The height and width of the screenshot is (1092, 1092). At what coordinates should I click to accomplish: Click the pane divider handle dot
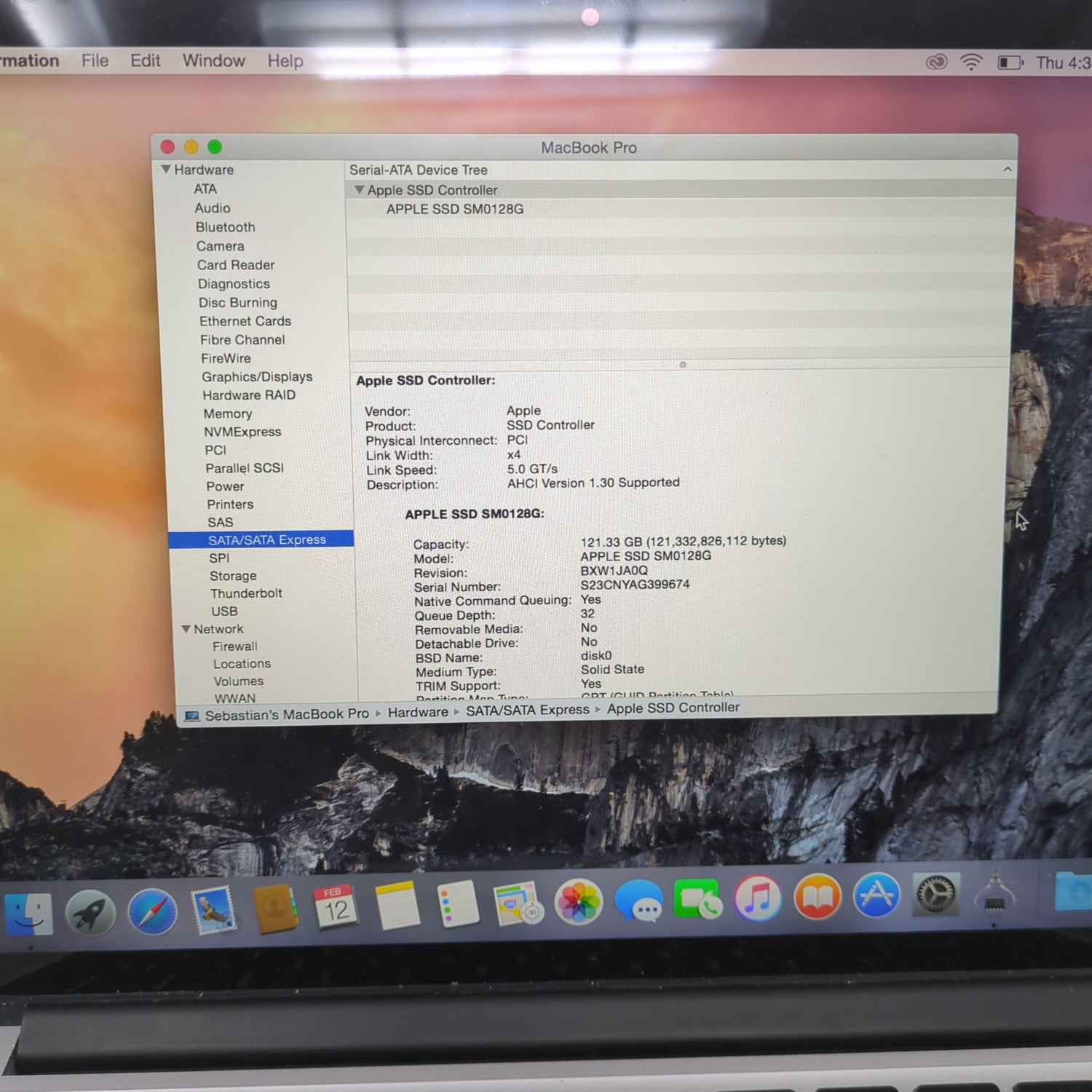(682, 365)
